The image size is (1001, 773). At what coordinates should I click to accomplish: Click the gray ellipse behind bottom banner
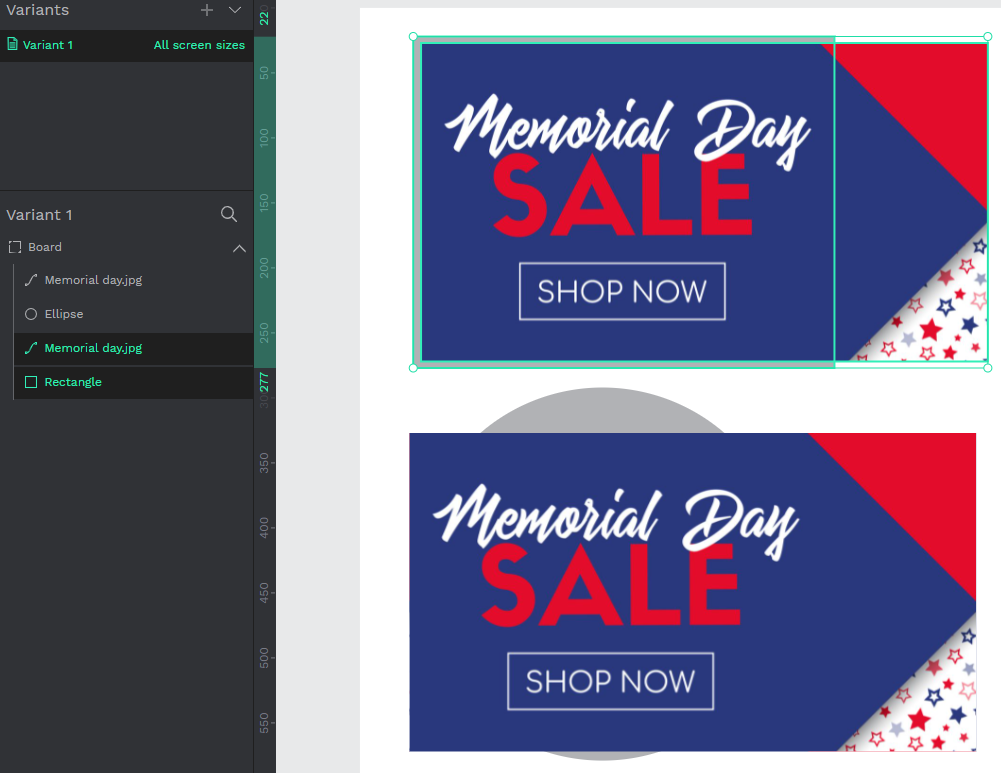pos(602,409)
